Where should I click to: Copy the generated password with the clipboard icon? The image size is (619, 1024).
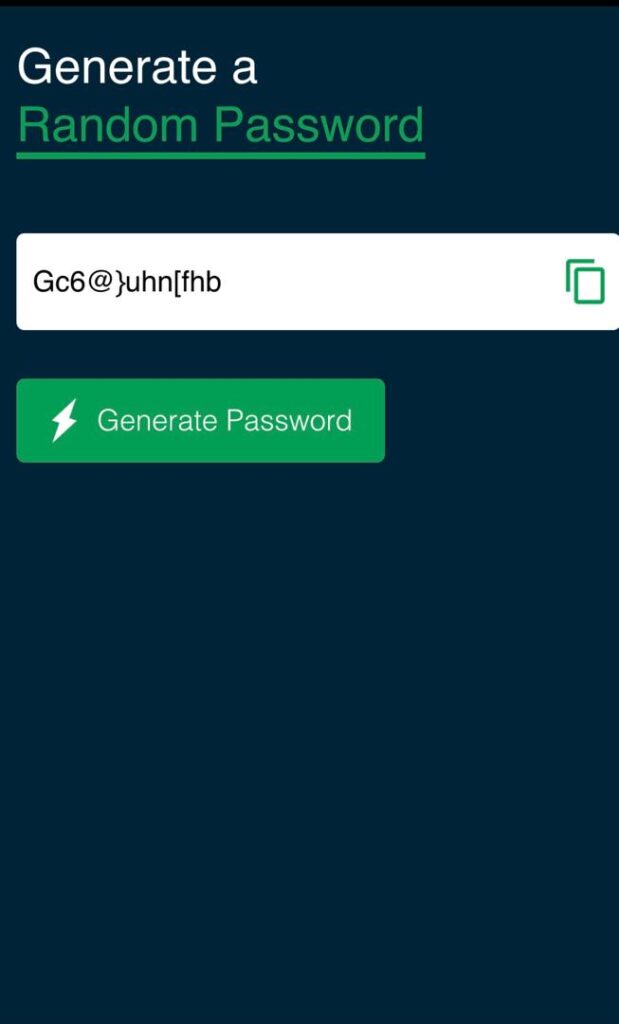[585, 281]
